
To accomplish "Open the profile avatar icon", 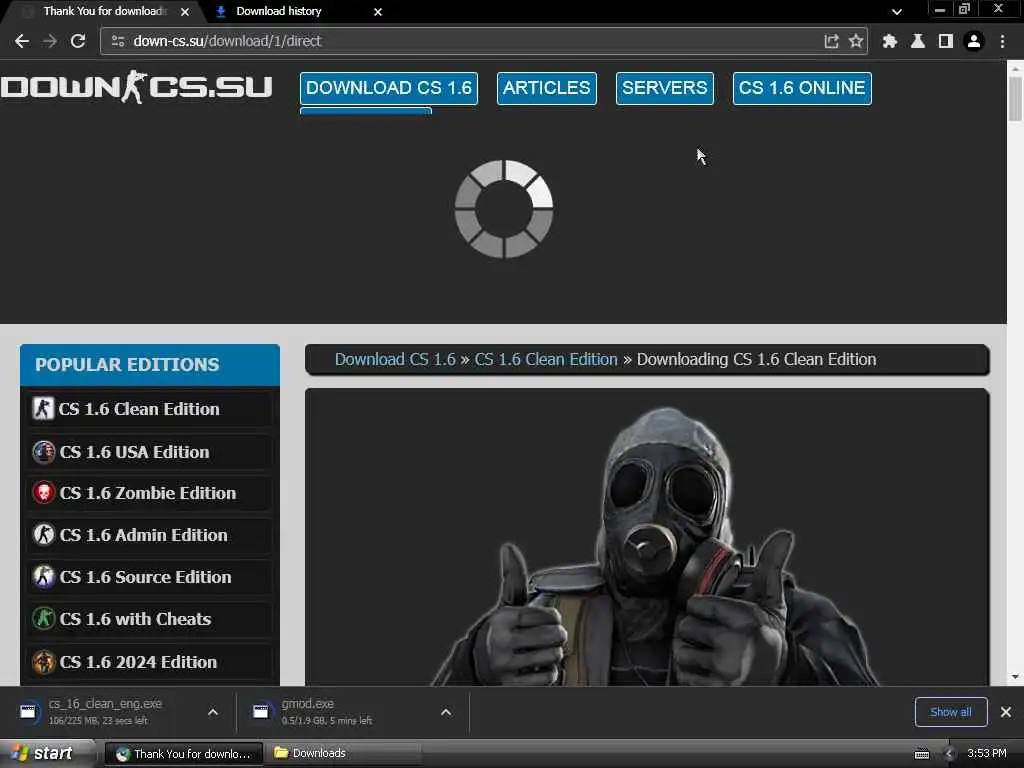I will coord(974,41).
